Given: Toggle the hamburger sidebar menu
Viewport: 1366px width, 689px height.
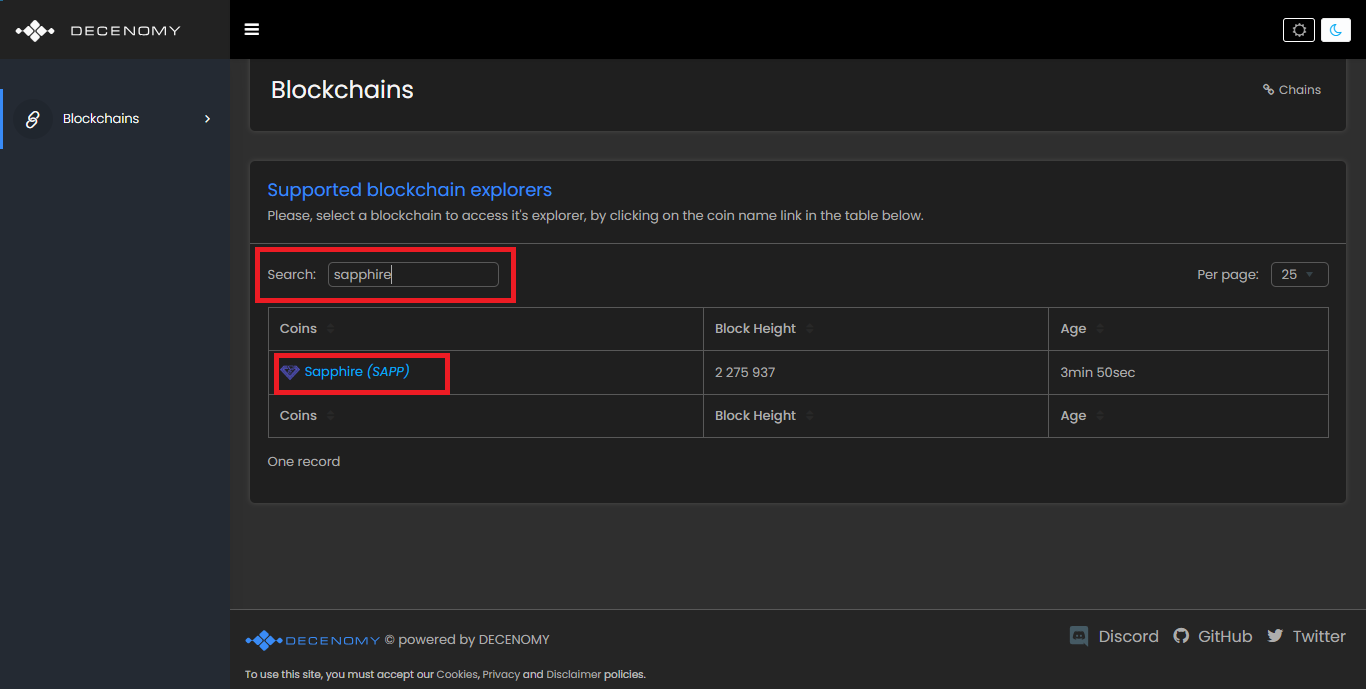Looking at the screenshot, I should 252,30.
